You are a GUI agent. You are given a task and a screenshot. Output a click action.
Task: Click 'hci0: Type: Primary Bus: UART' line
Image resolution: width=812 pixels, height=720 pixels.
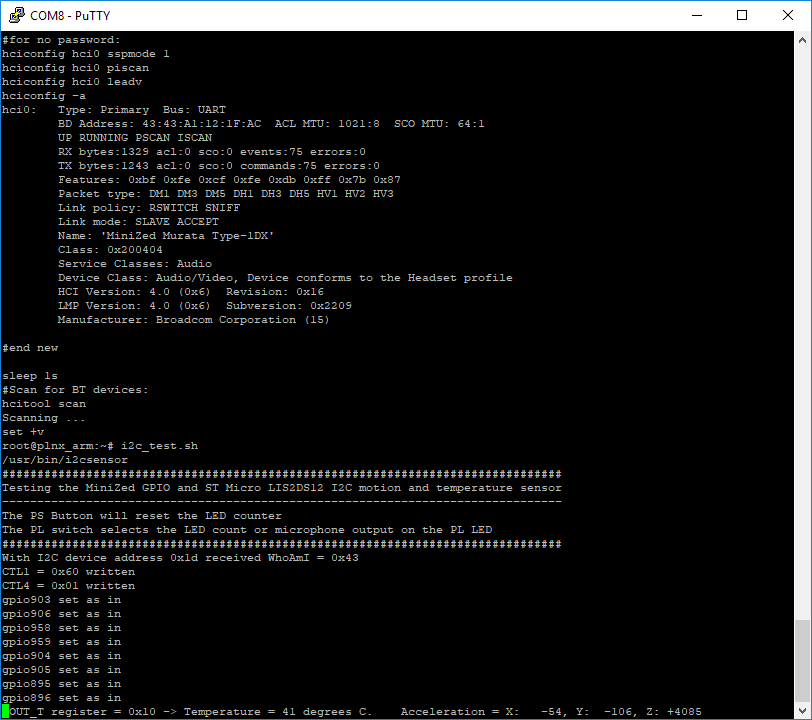click(x=114, y=110)
